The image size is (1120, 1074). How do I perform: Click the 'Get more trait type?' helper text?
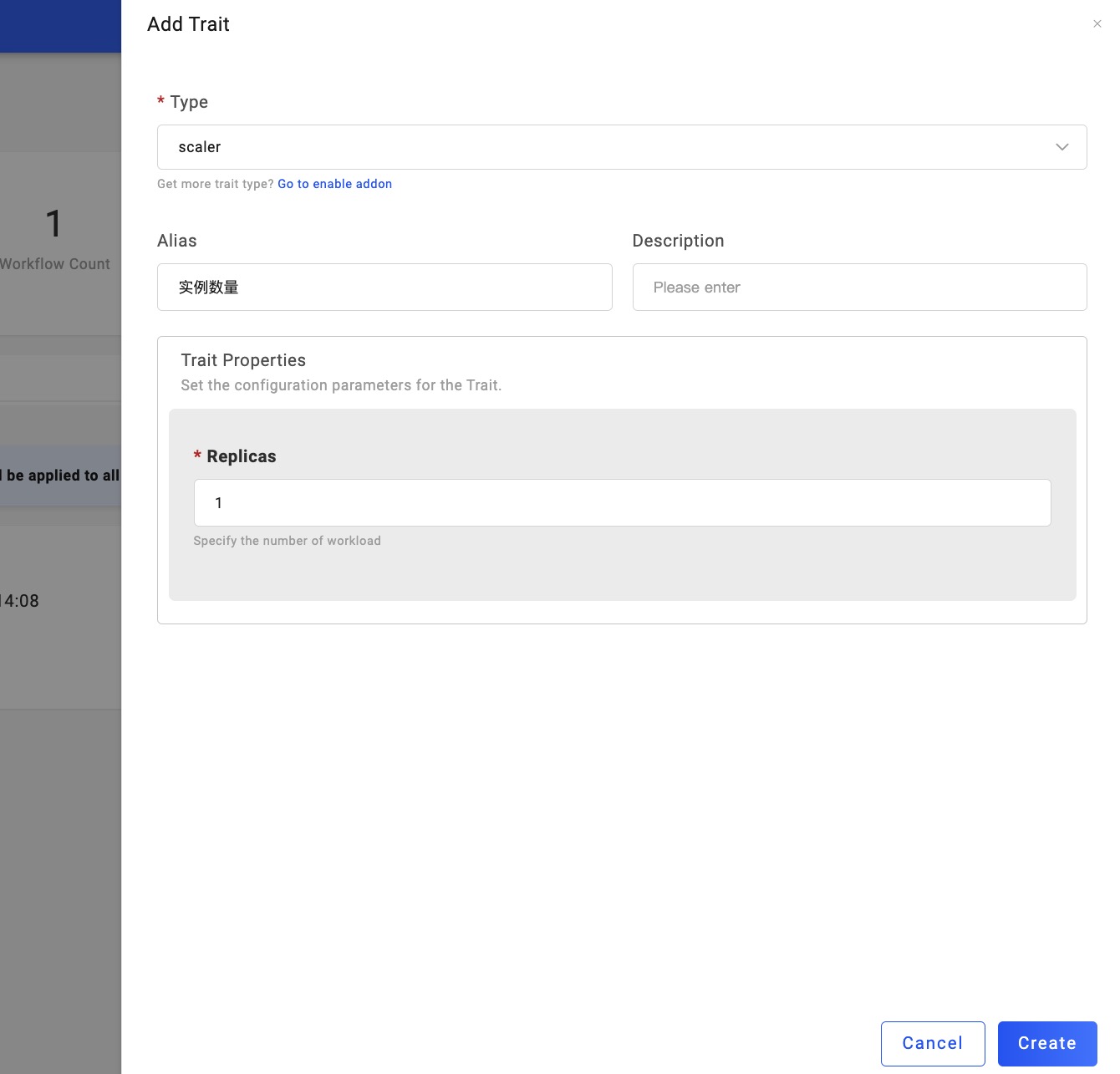(216, 184)
